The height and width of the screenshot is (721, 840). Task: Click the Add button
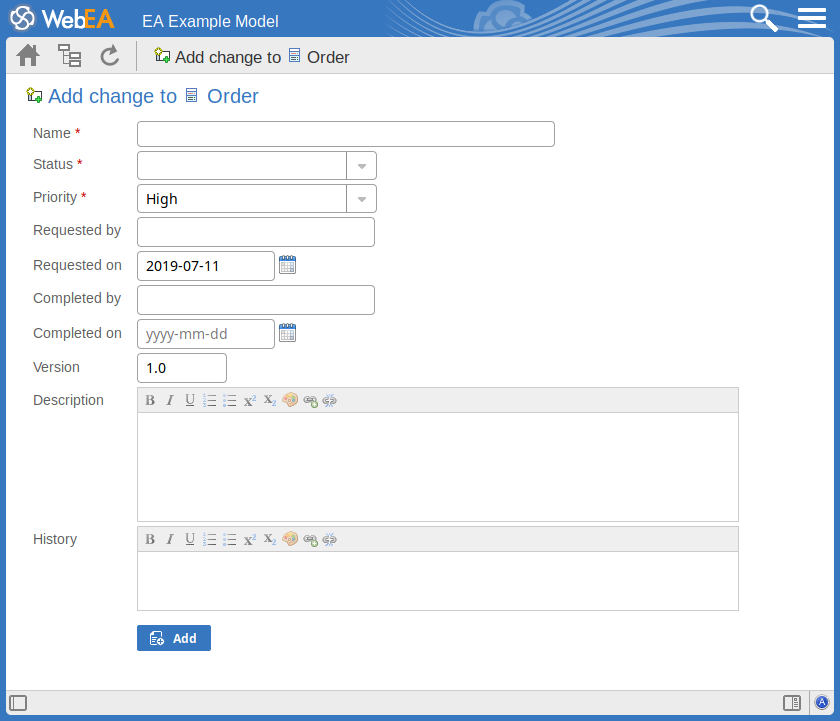coord(174,638)
